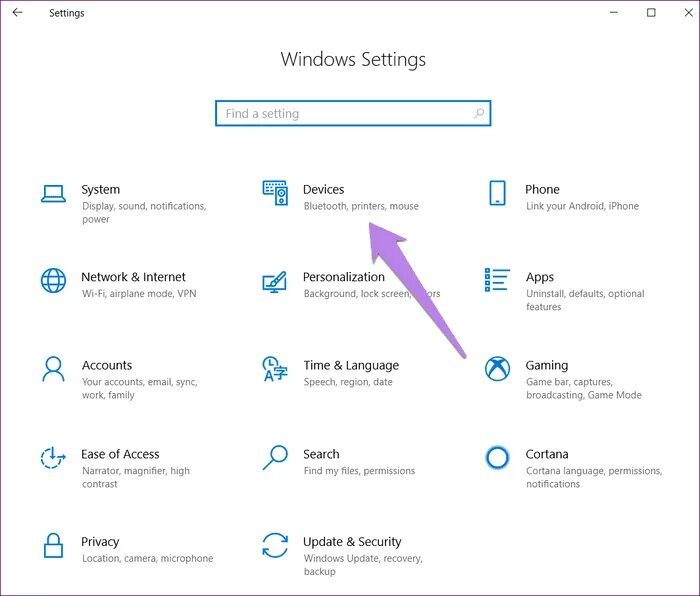Open the Accounts heading
The width and height of the screenshot is (700, 596).
107,365
